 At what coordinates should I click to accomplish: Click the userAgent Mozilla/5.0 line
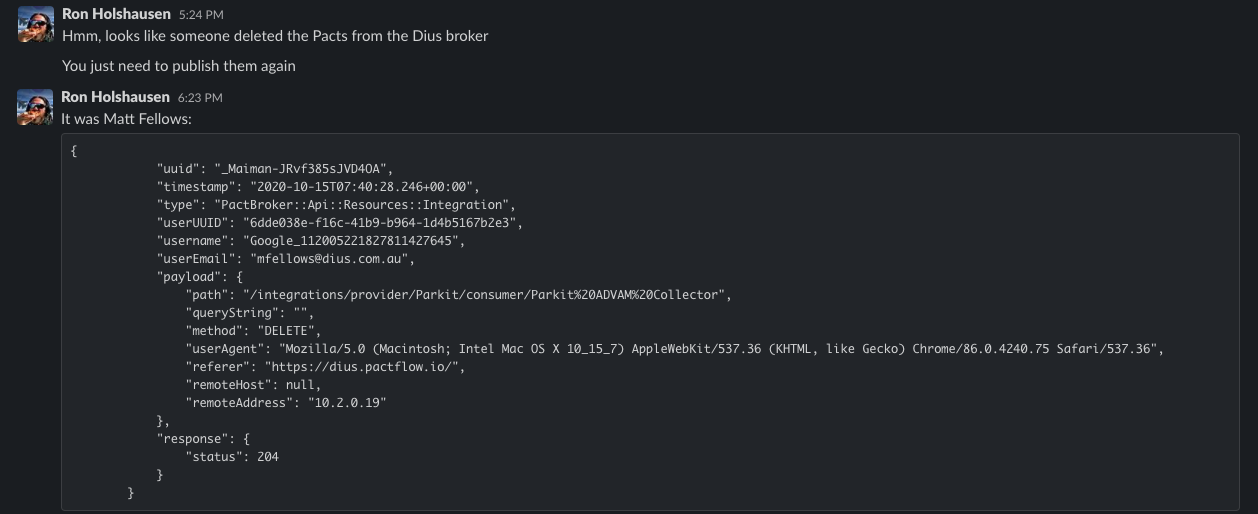(x=674, y=349)
